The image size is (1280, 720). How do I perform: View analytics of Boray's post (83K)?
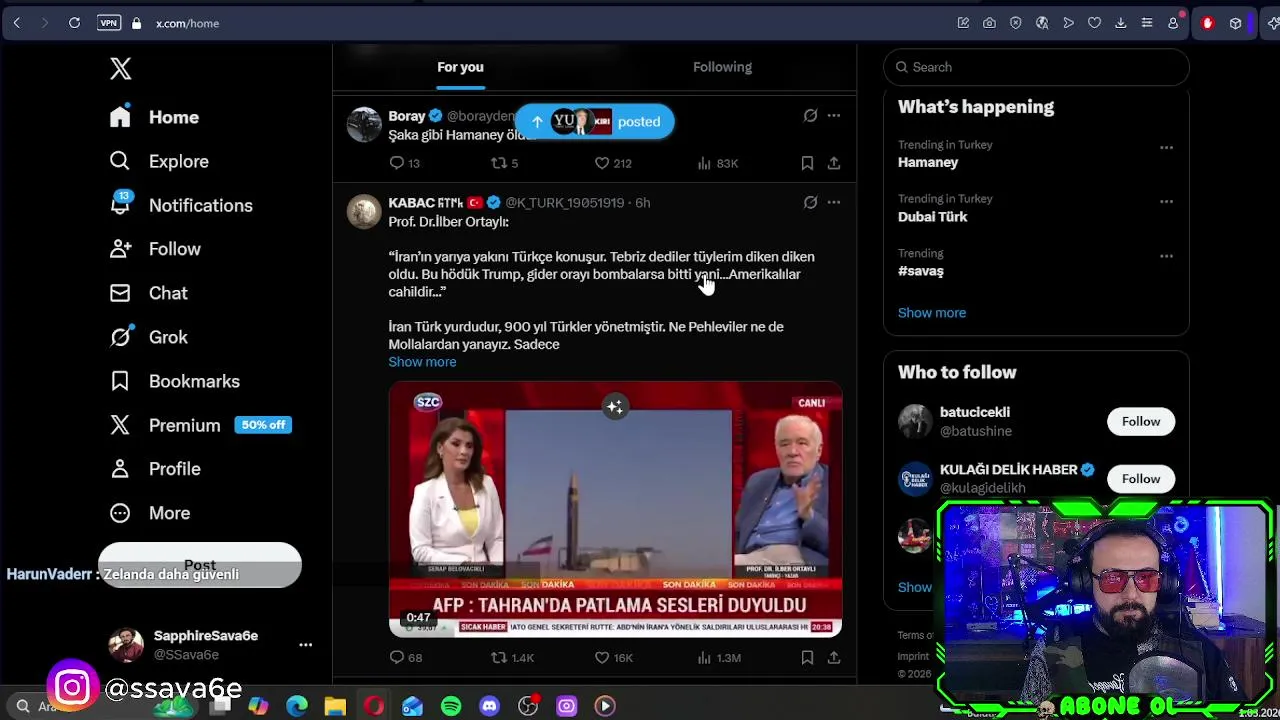[717, 163]
